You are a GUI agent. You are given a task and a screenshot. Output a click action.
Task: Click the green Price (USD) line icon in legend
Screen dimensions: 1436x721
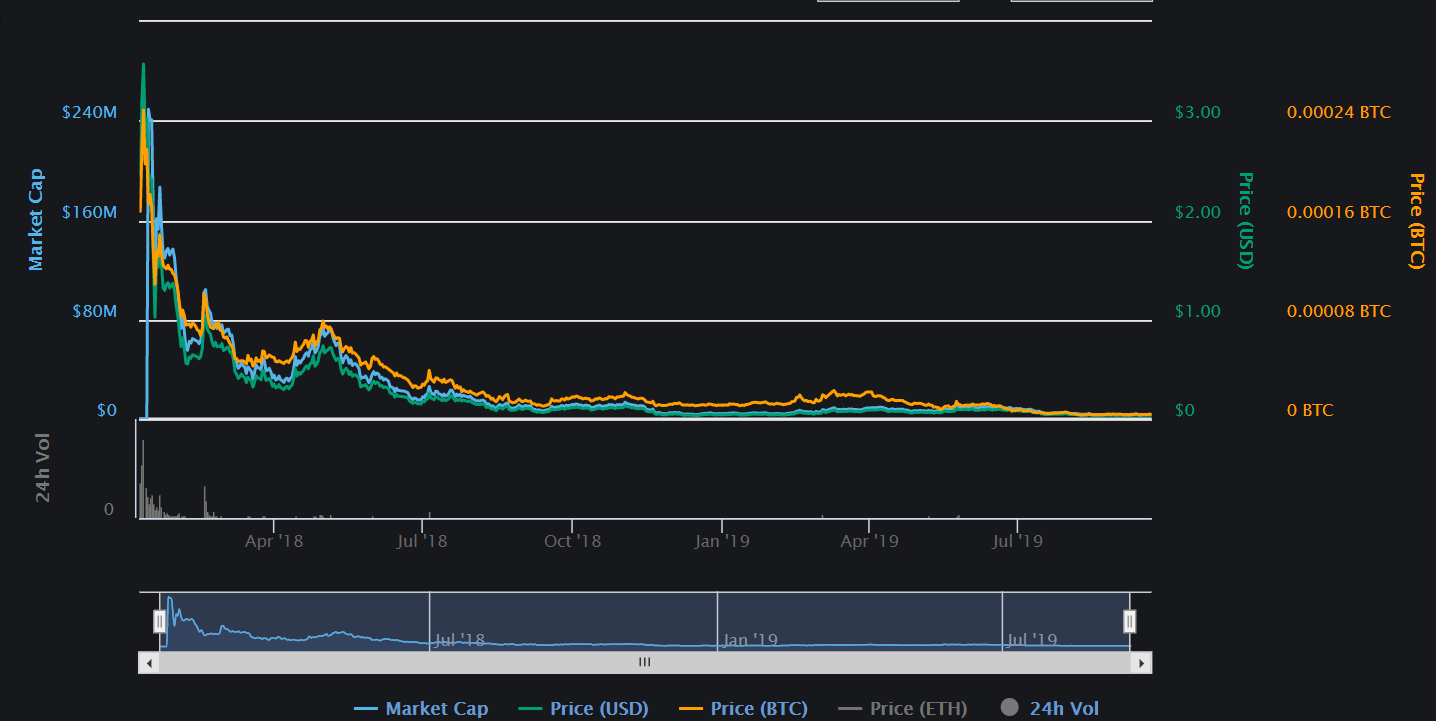click(x=530, y=709)
